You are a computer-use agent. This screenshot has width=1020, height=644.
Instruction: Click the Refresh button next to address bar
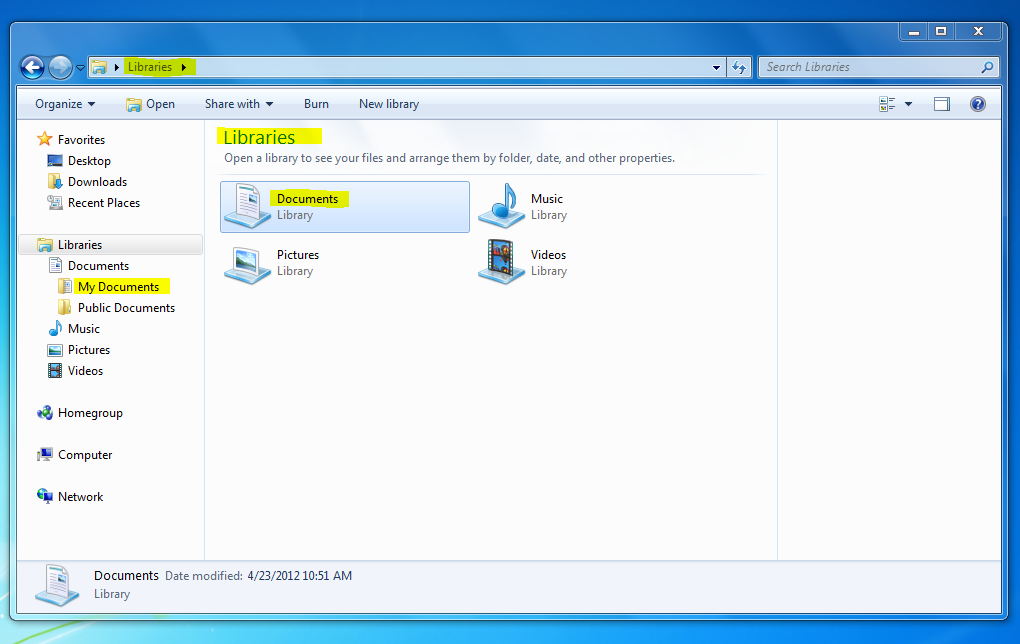(x=738, y=67)
